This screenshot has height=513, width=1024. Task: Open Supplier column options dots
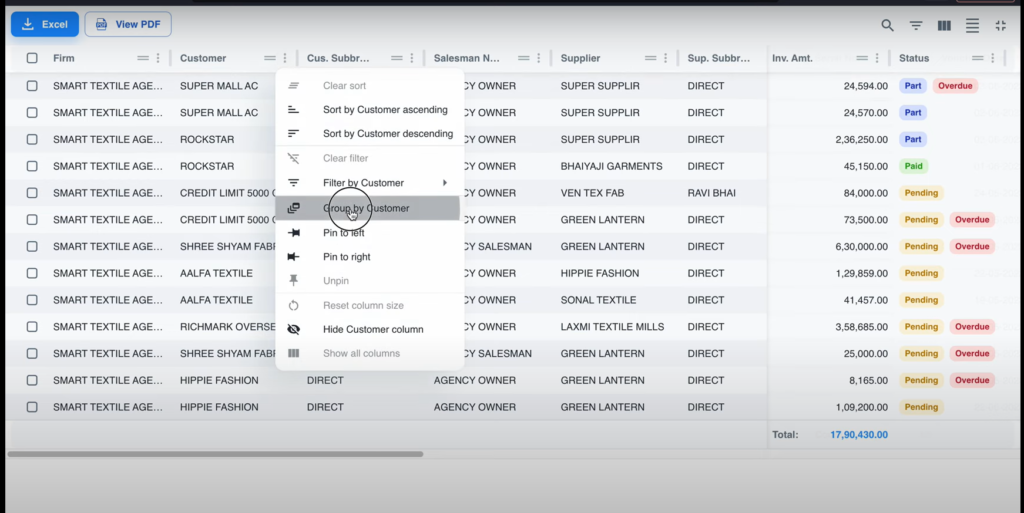coord(665,58)
